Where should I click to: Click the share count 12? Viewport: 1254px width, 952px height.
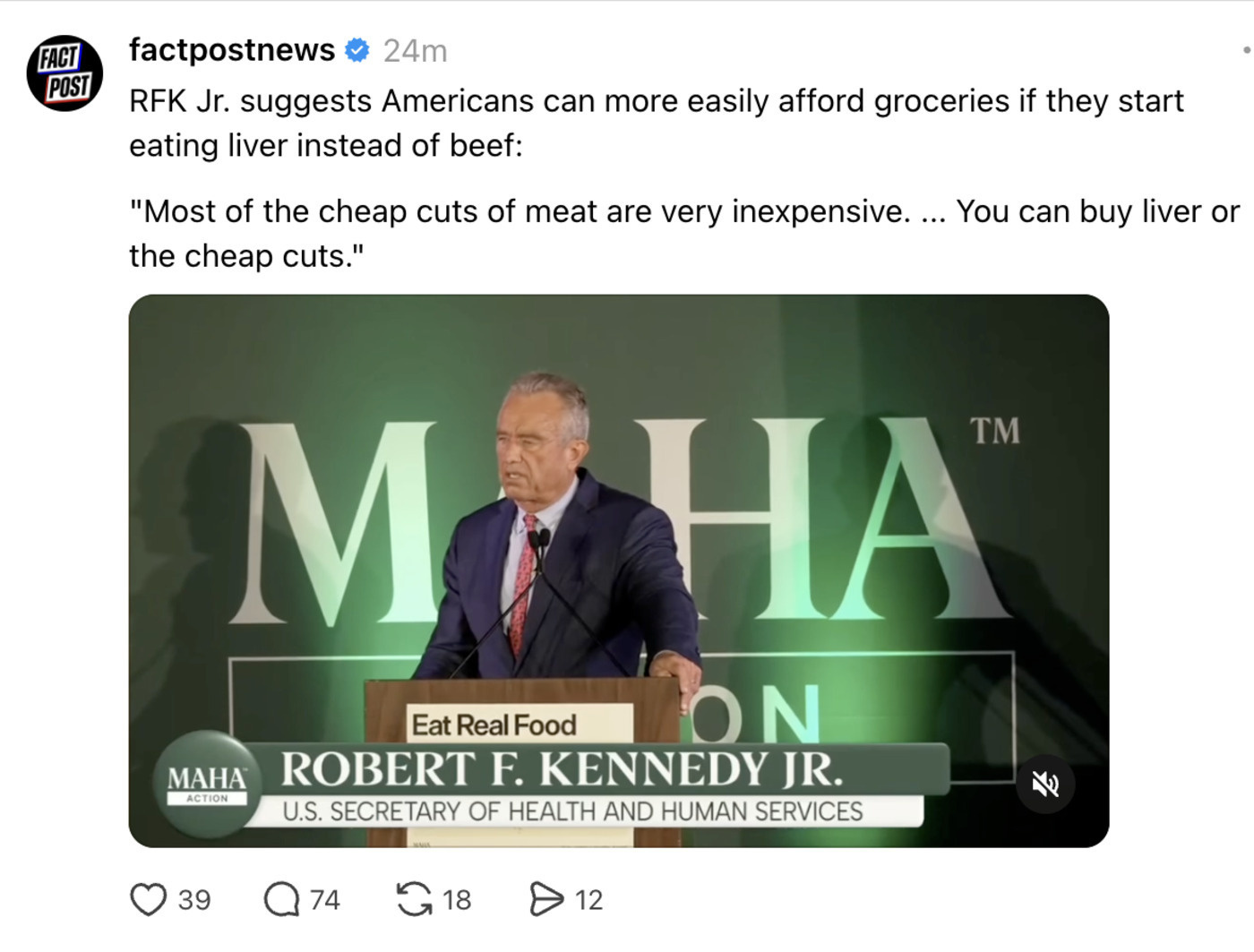588,899
